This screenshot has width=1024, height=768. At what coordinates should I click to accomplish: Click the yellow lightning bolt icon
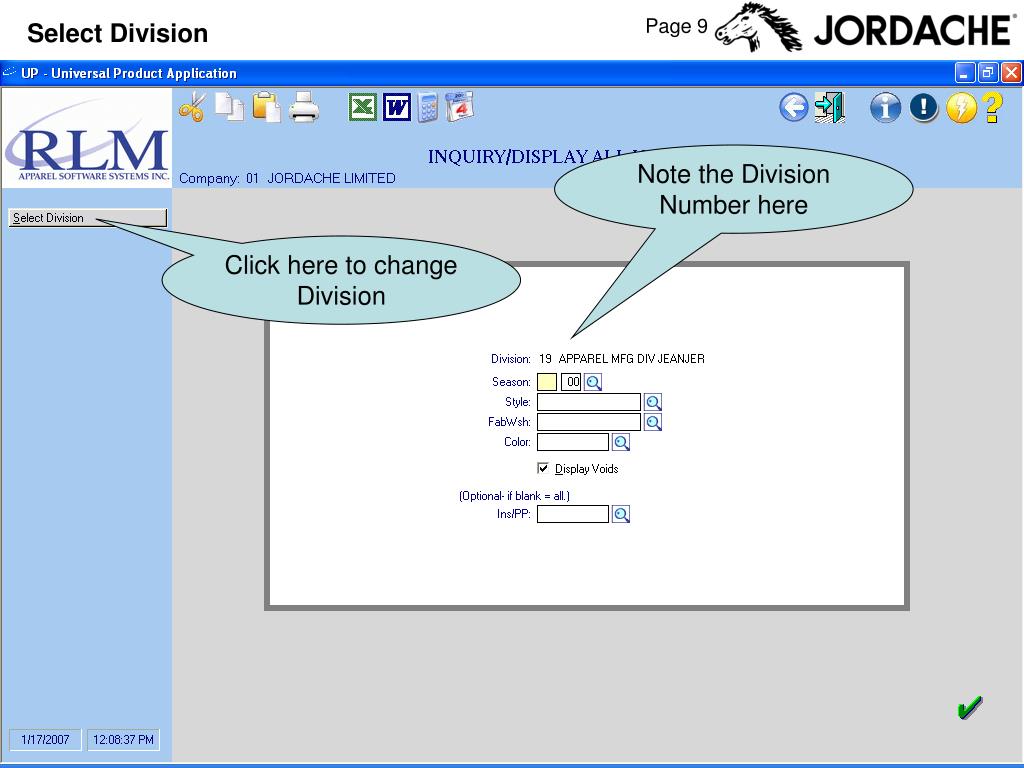pyautogui.click(x=961, y=107)
